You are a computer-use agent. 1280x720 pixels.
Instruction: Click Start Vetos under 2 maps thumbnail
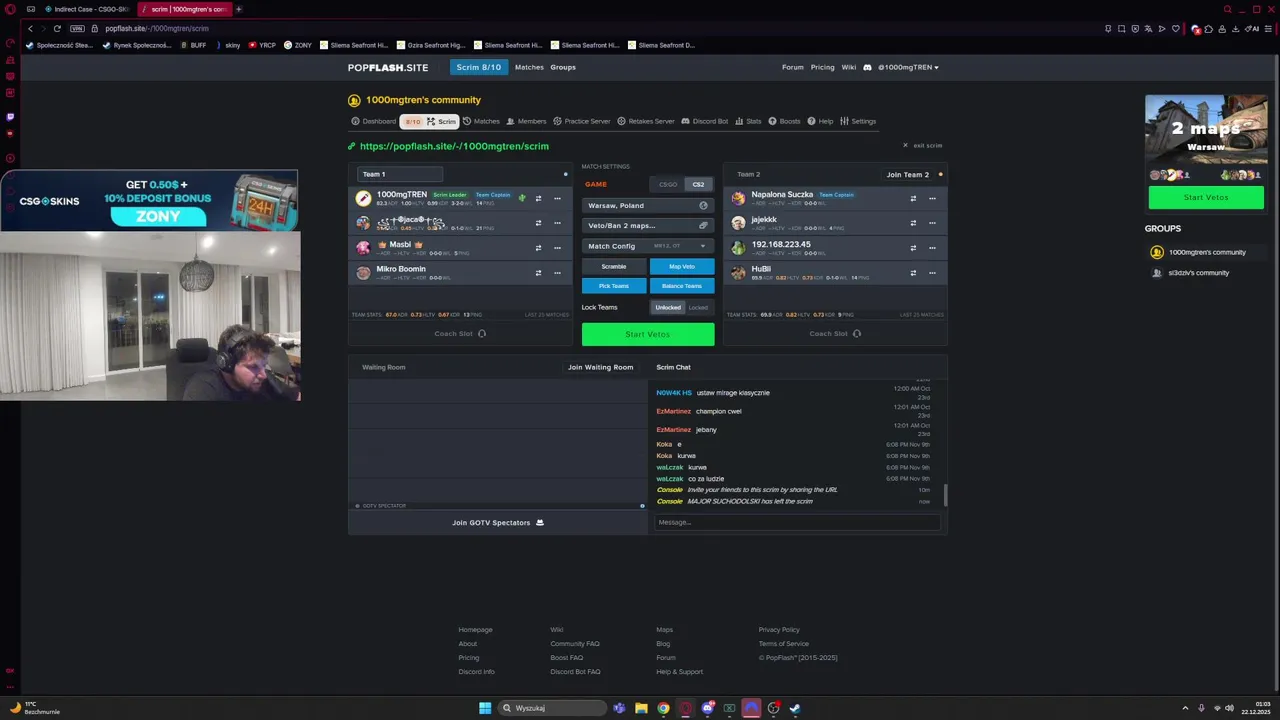[x=1206, y=197]
